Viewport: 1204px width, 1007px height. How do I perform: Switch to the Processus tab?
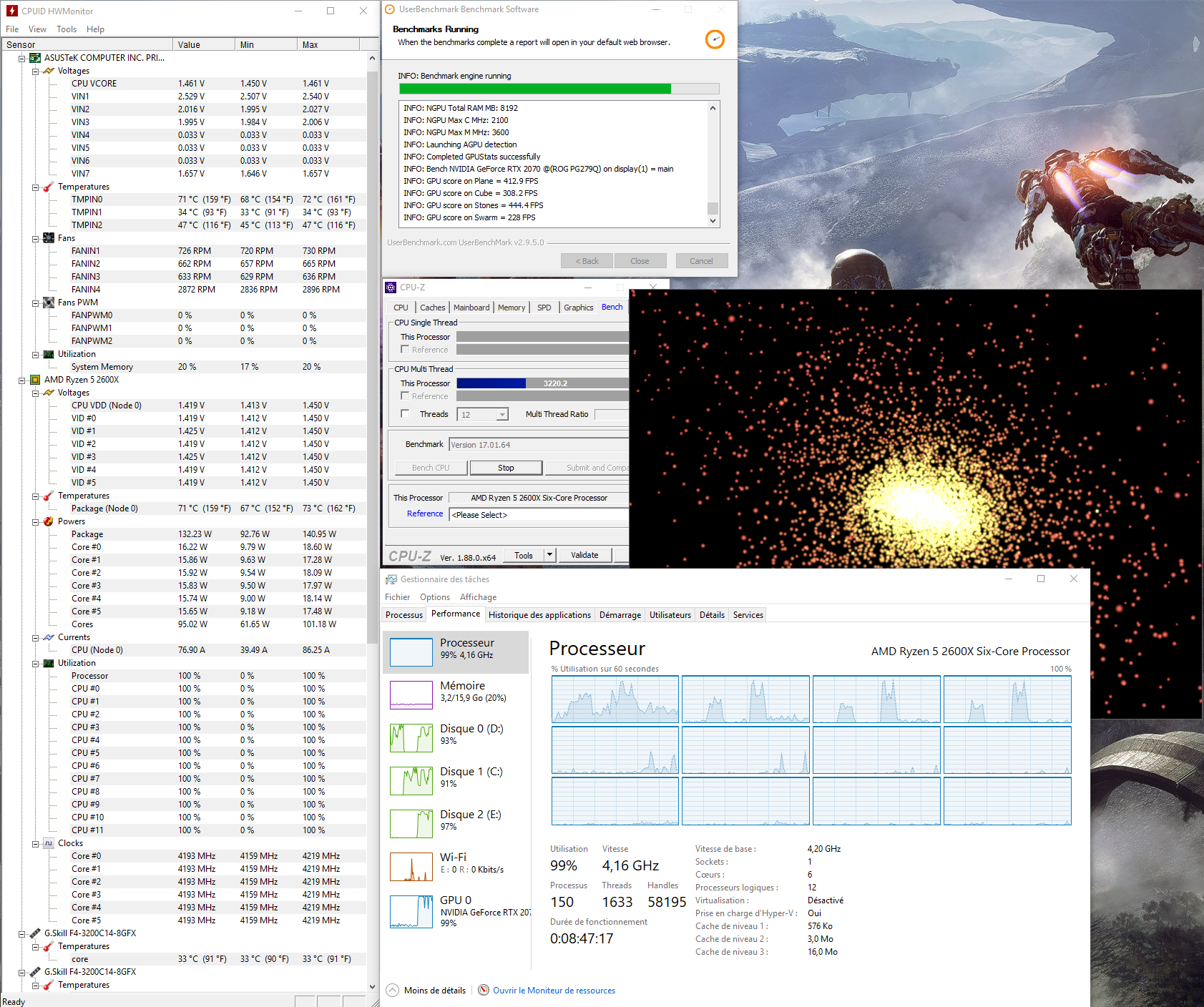[404, 615]
